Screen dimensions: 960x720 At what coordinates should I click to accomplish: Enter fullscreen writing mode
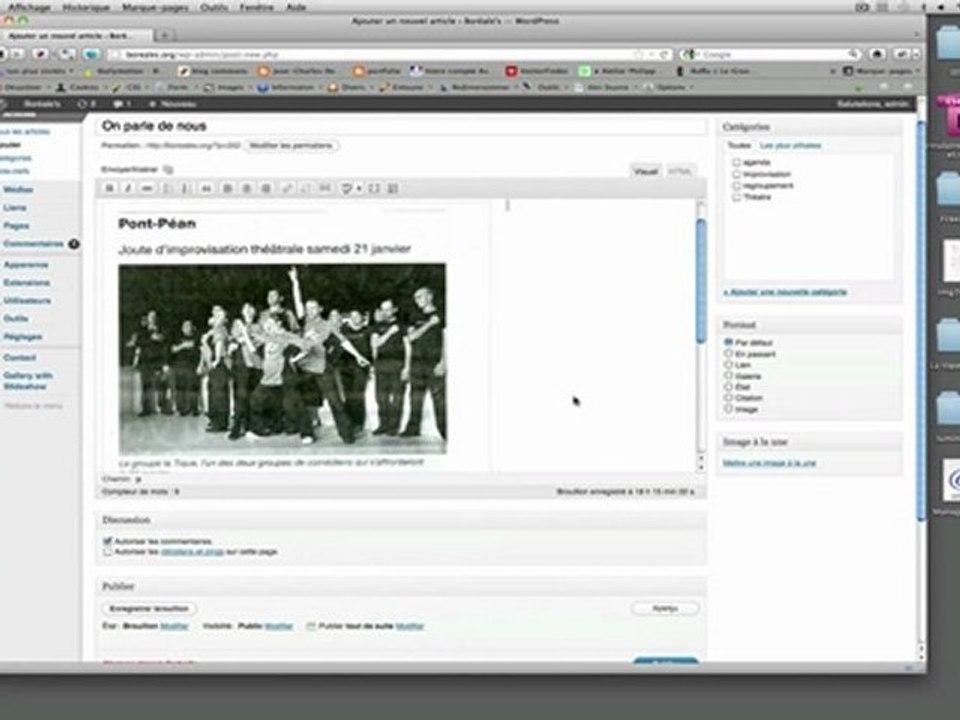pos(374,188)
